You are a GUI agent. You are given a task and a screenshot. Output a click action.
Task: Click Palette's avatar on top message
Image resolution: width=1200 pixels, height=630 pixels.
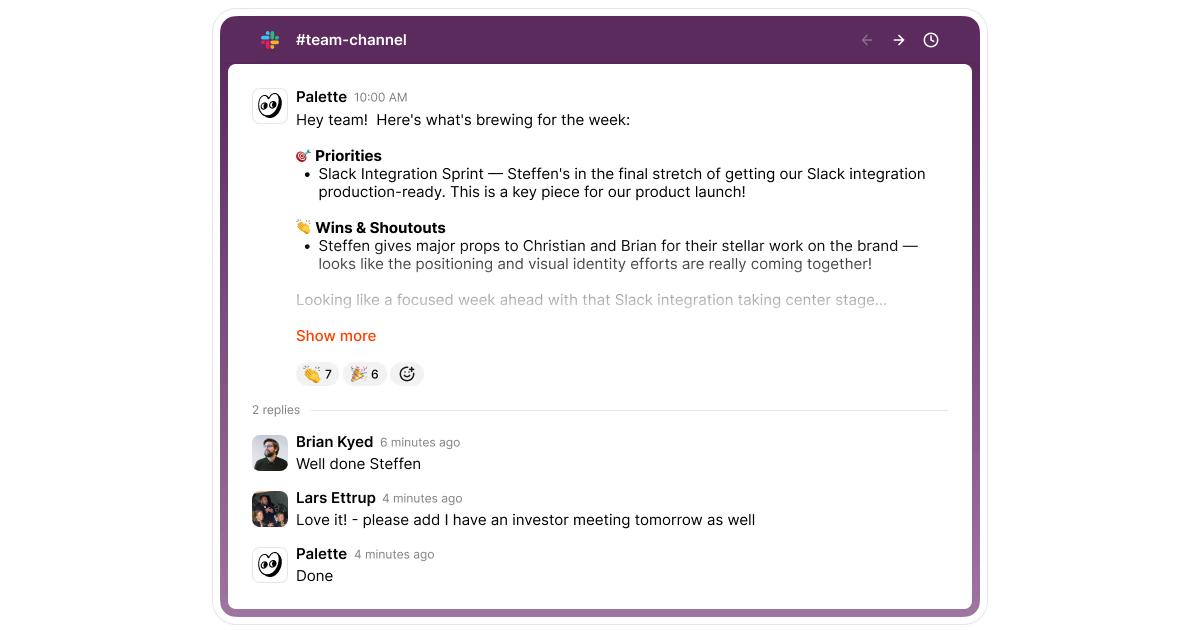[270, 105]
